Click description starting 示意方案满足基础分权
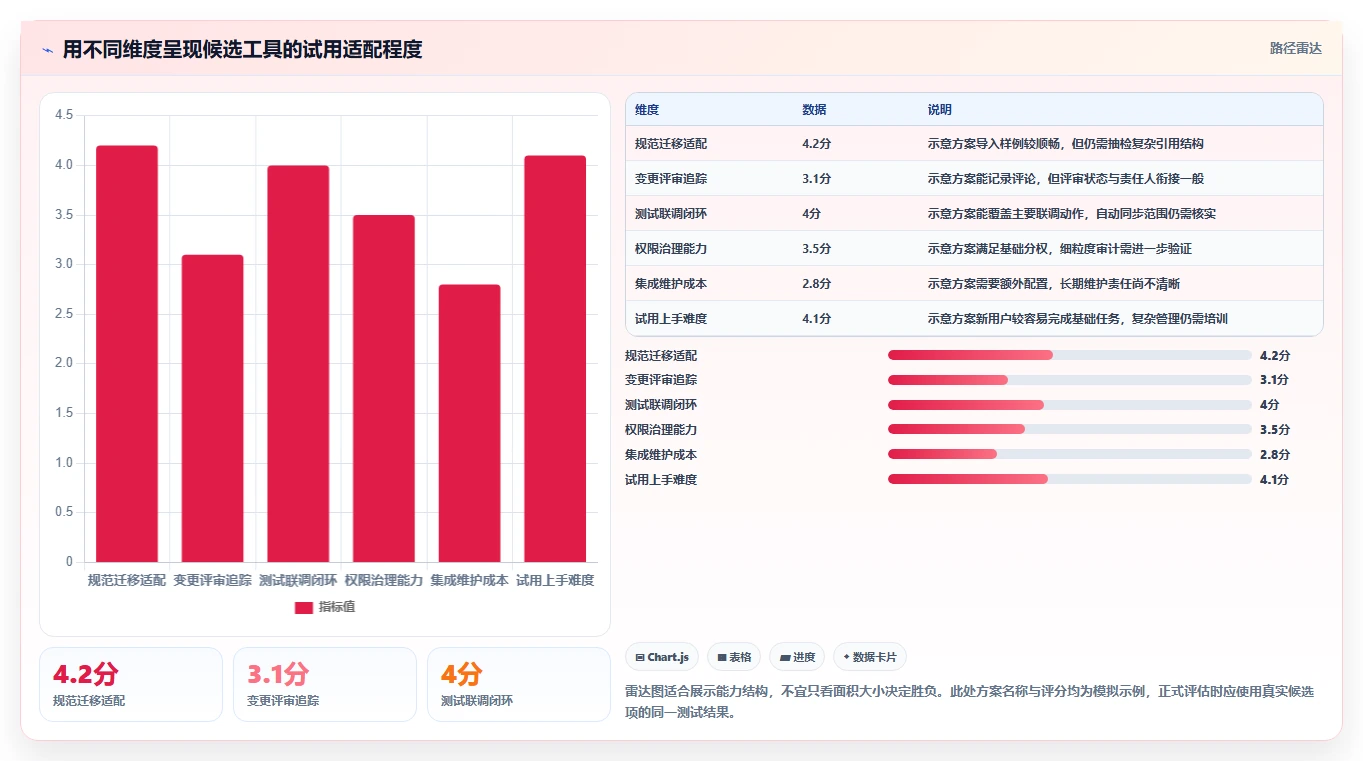Viewport: 1363px width, 761px height. (1060, 249)
